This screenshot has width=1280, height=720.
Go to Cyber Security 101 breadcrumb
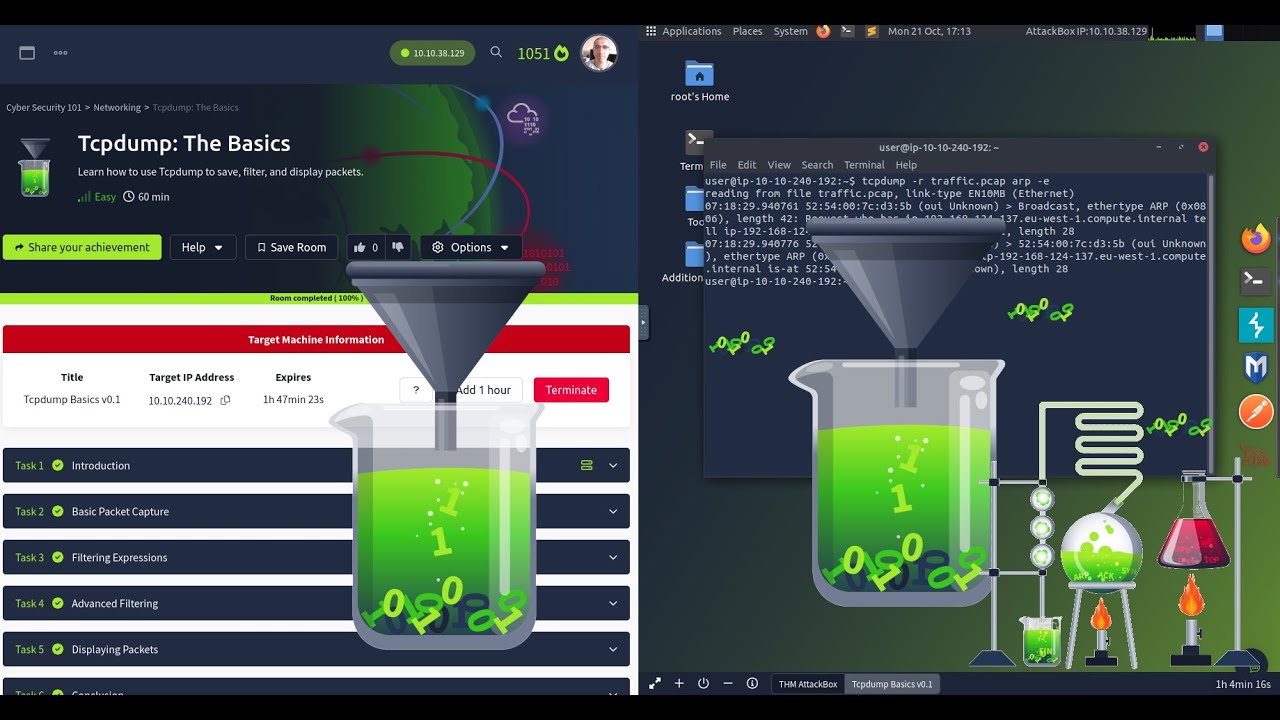click(44, 107)
